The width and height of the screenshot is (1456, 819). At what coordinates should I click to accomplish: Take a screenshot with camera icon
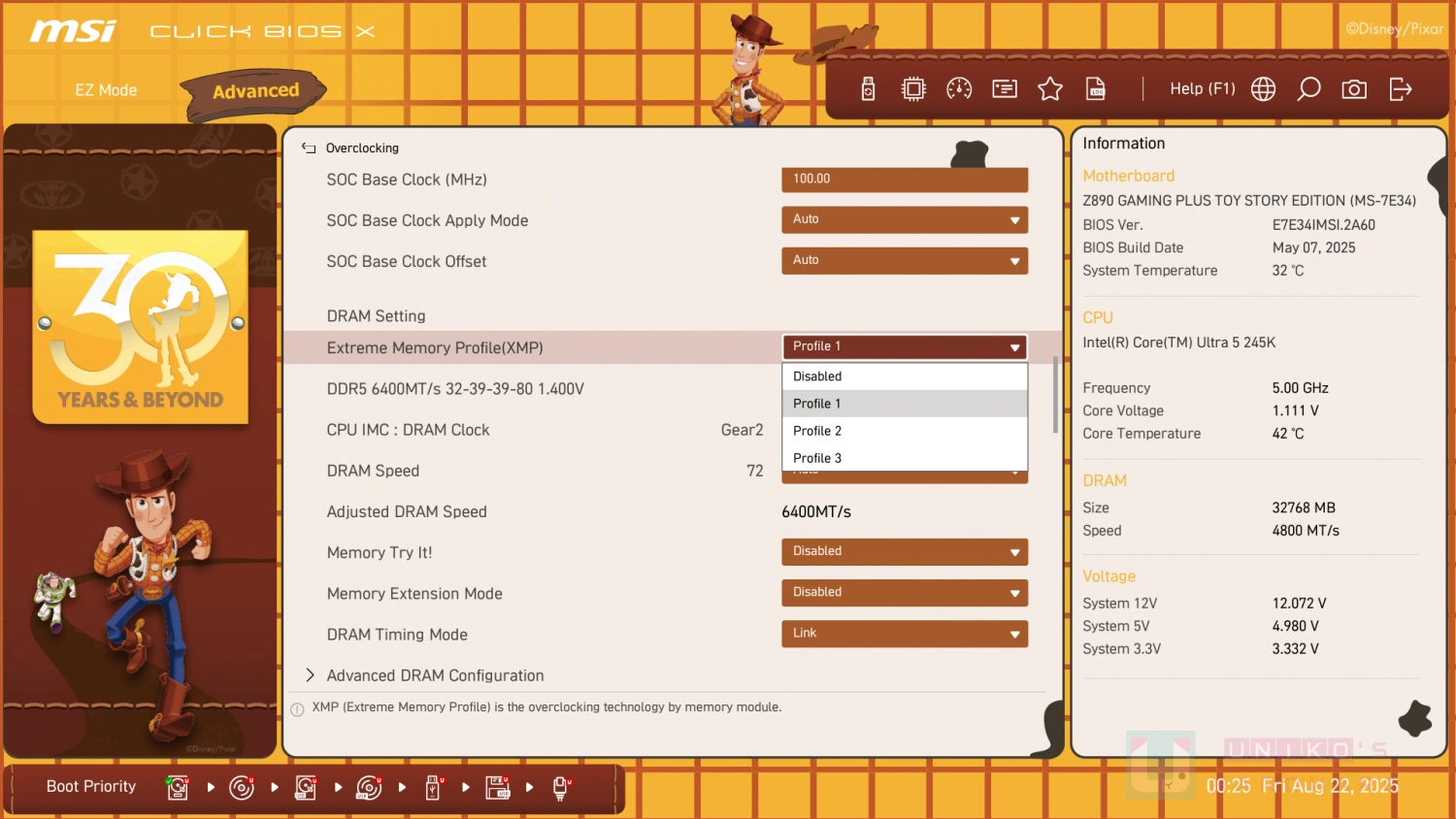1354,89
